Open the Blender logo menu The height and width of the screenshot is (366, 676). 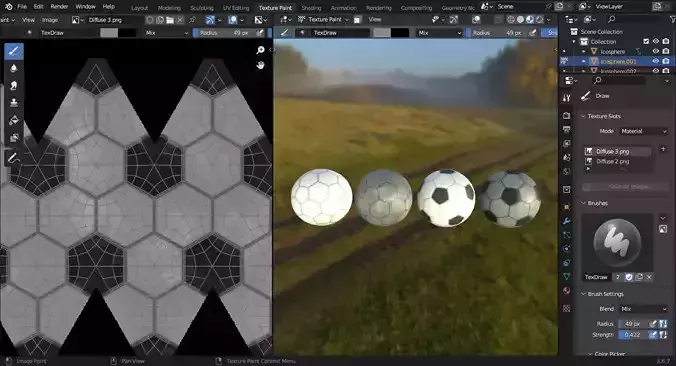[9, 6]
